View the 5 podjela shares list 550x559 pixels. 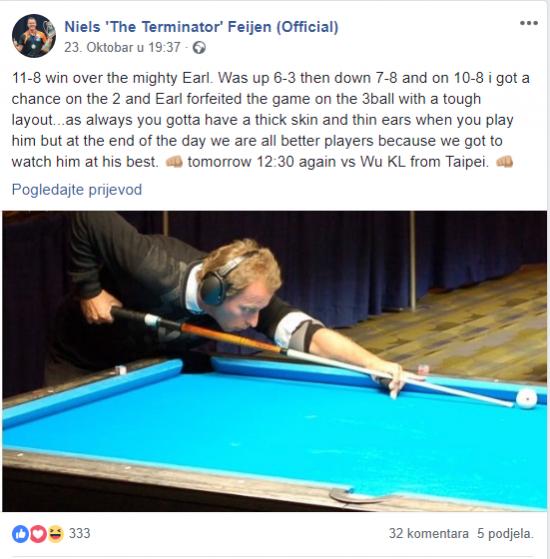tap(505, 533)
